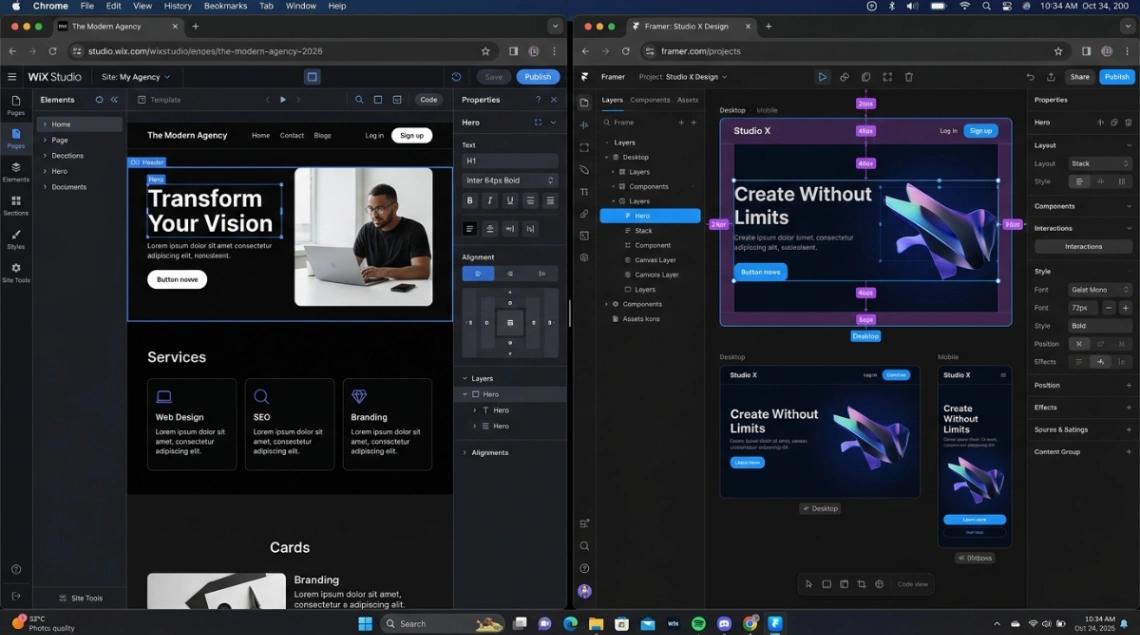Open the History menu in macOS menu bar
Viewport: 1140px width, 635px height.
177,6
